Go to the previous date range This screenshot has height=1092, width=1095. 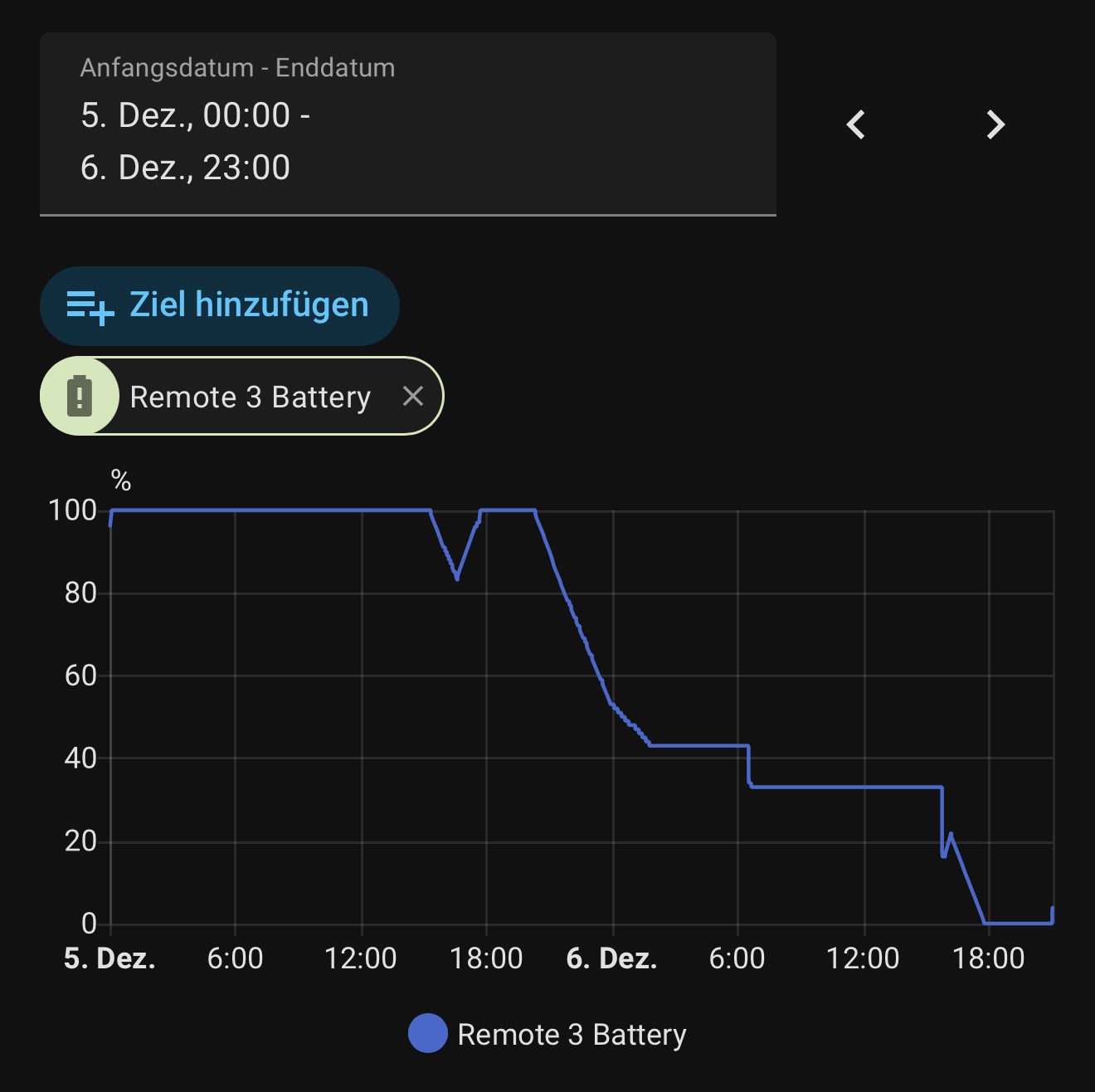tap(856, 124)
